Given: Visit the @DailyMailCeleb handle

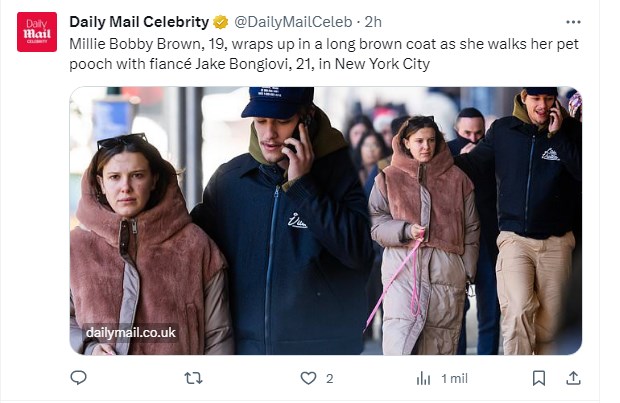Looking at the screenshot, I should click(293, 22).
